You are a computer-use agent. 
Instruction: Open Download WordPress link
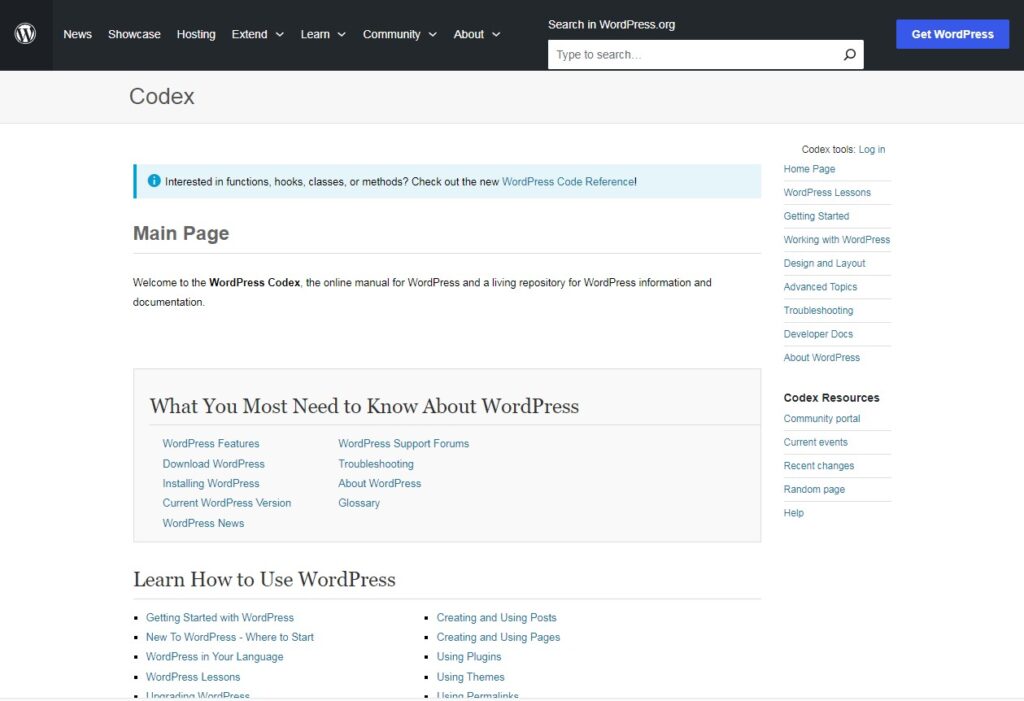(214, 463)
